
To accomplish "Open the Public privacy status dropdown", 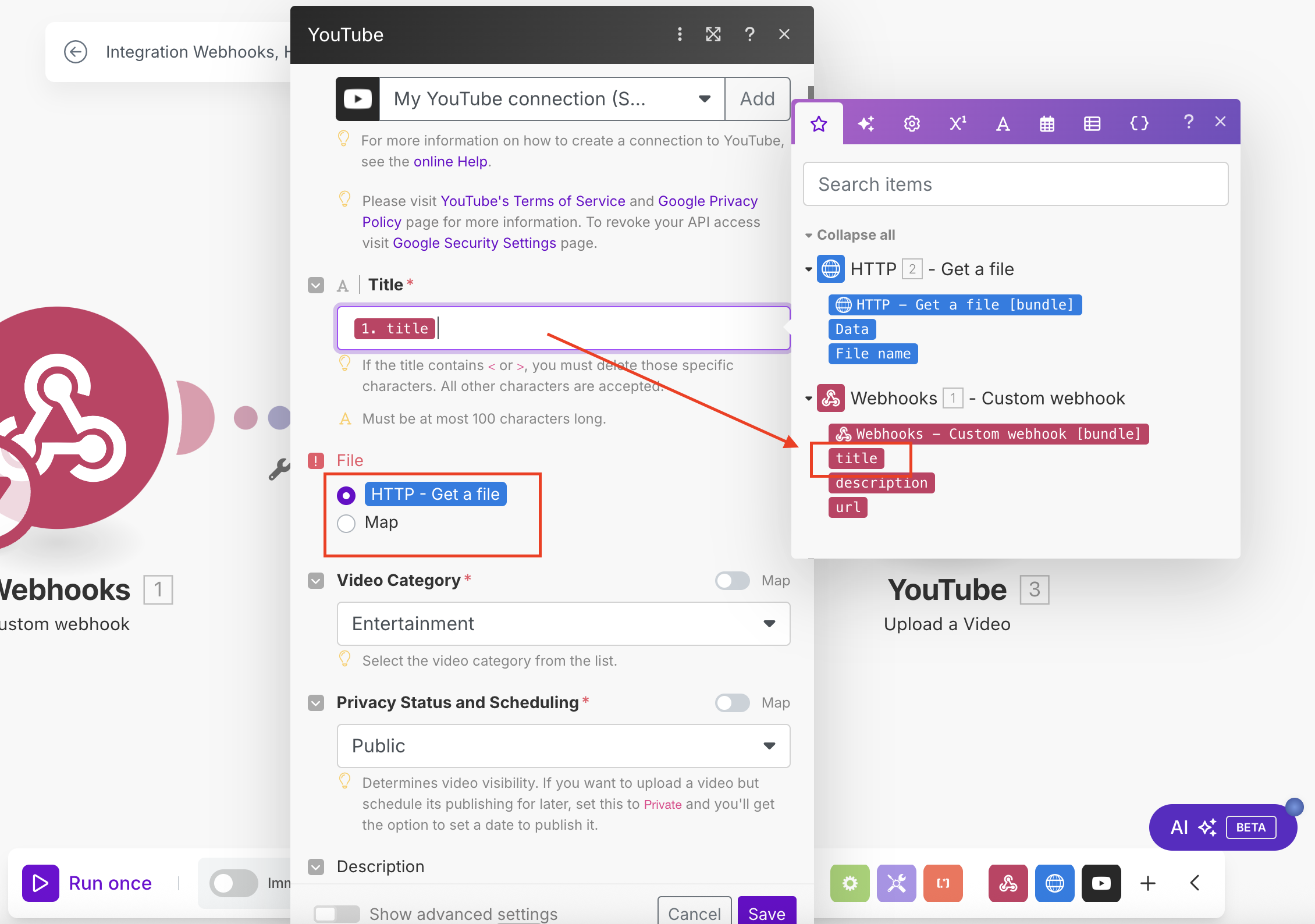I will 563,746.
